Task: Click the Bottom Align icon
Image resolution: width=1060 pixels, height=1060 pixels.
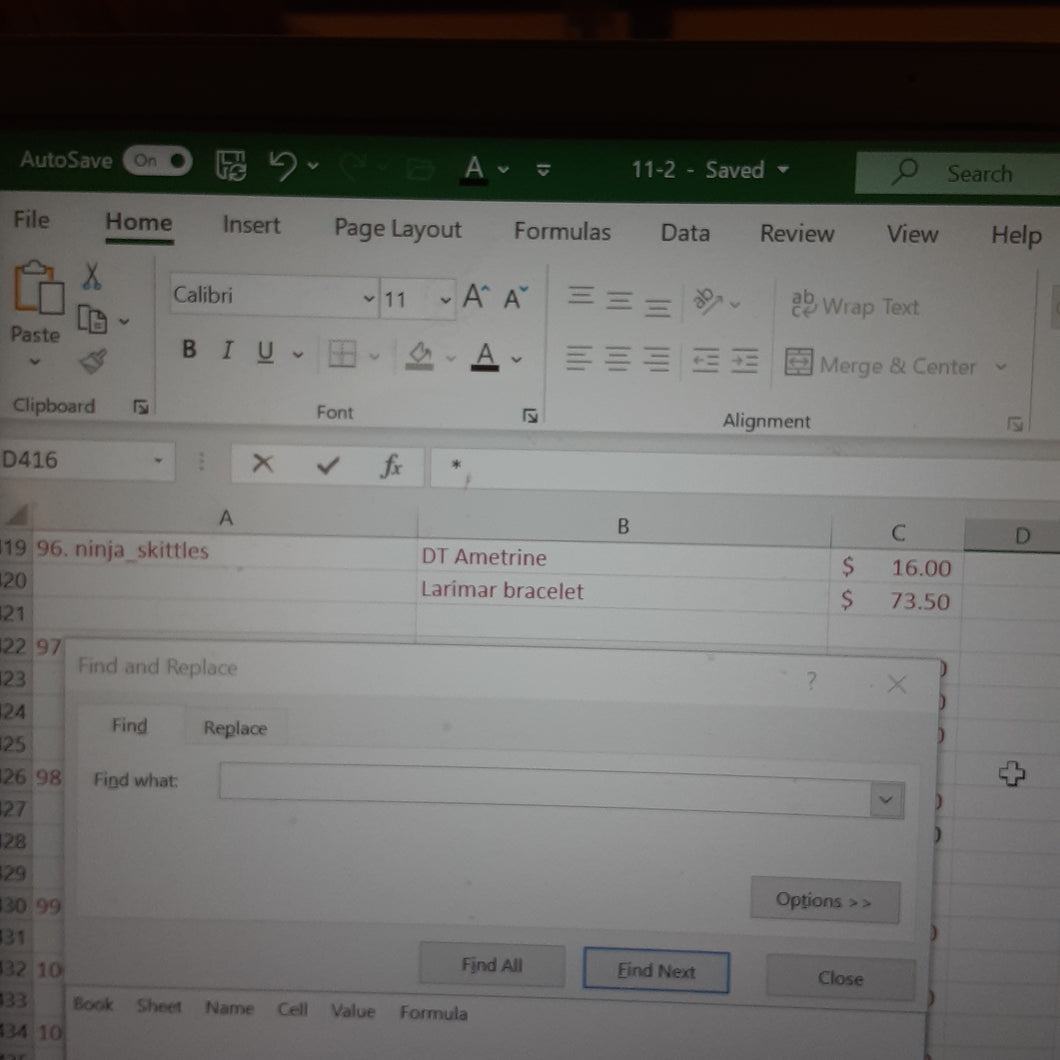Action: point(657,306)
